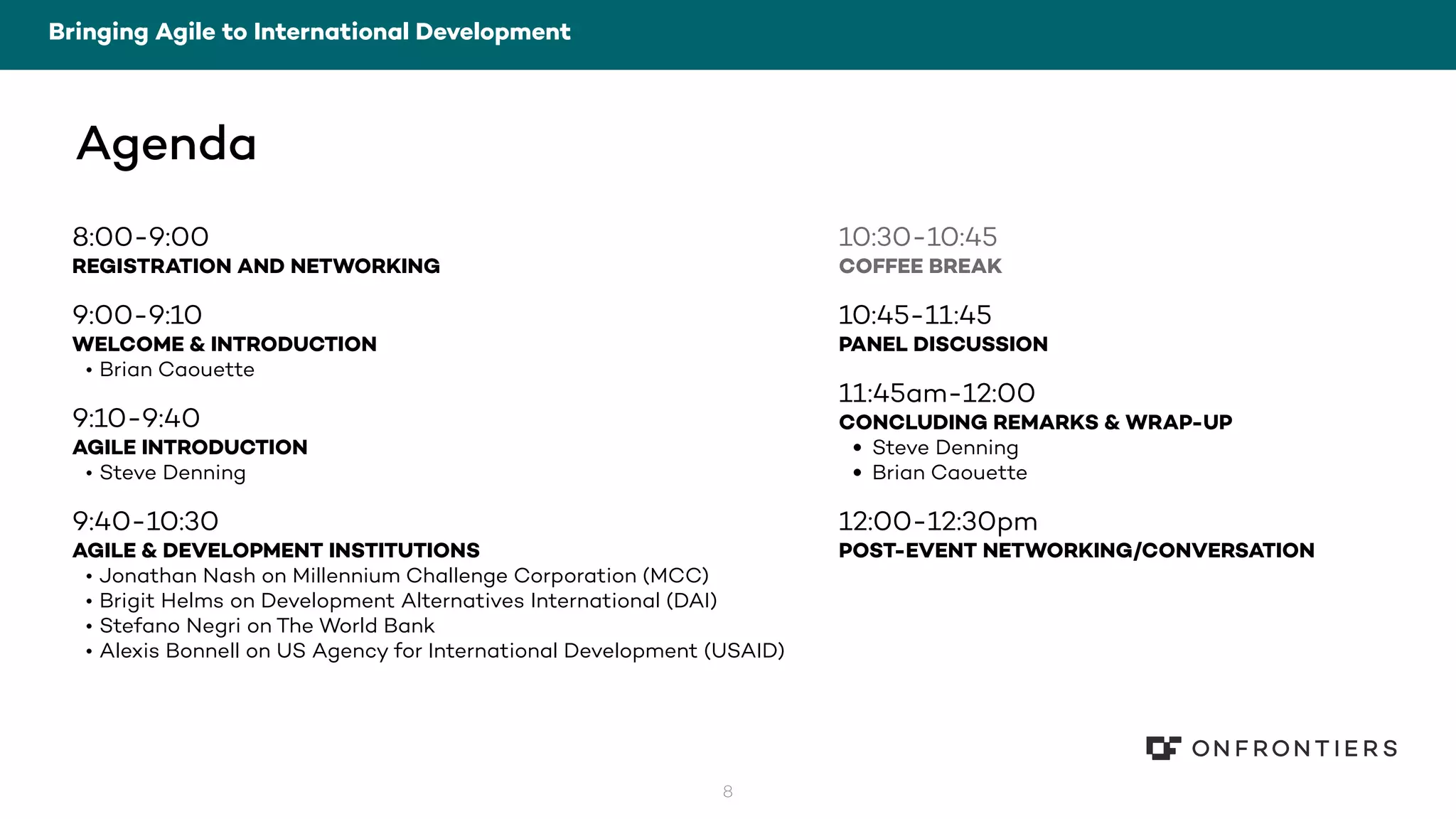Click PANEL DISCUSSION heading
The width and height of the screenshot is (1456, 819).
(943, 344)
